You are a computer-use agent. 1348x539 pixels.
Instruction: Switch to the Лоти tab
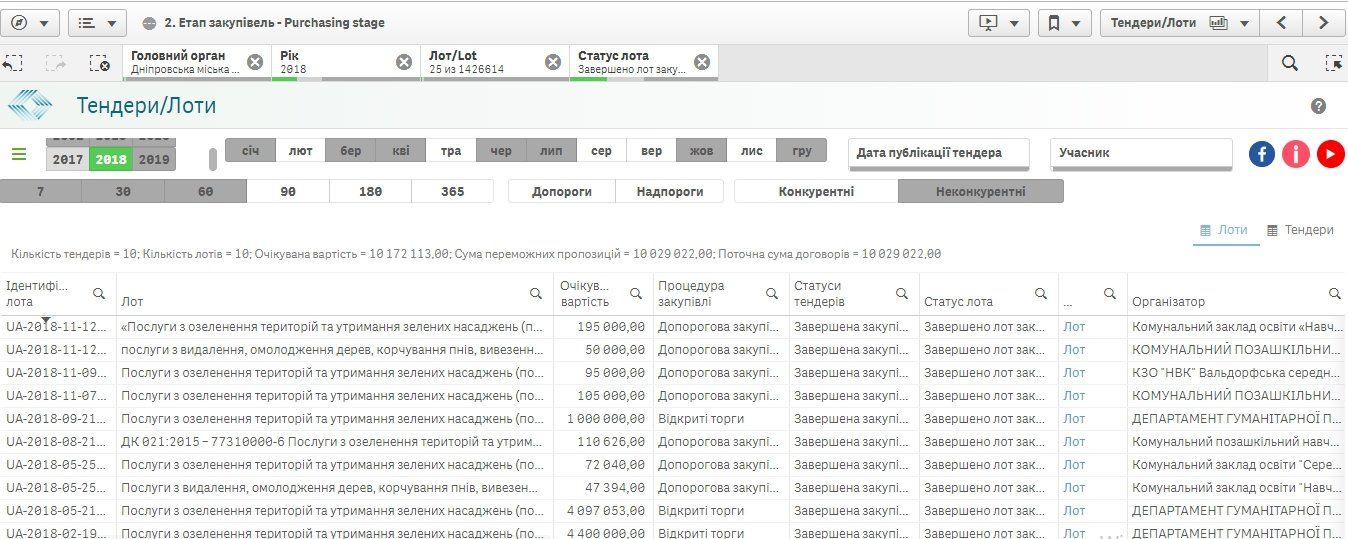click(x=1223, y=230)
